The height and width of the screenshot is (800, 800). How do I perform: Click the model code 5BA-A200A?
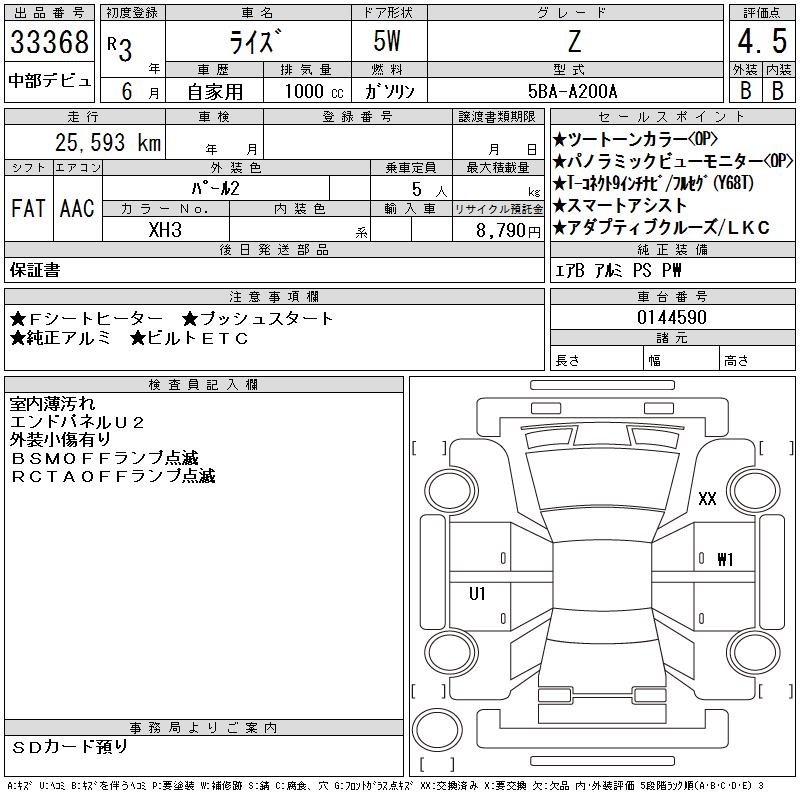click(x=572, y=91)
